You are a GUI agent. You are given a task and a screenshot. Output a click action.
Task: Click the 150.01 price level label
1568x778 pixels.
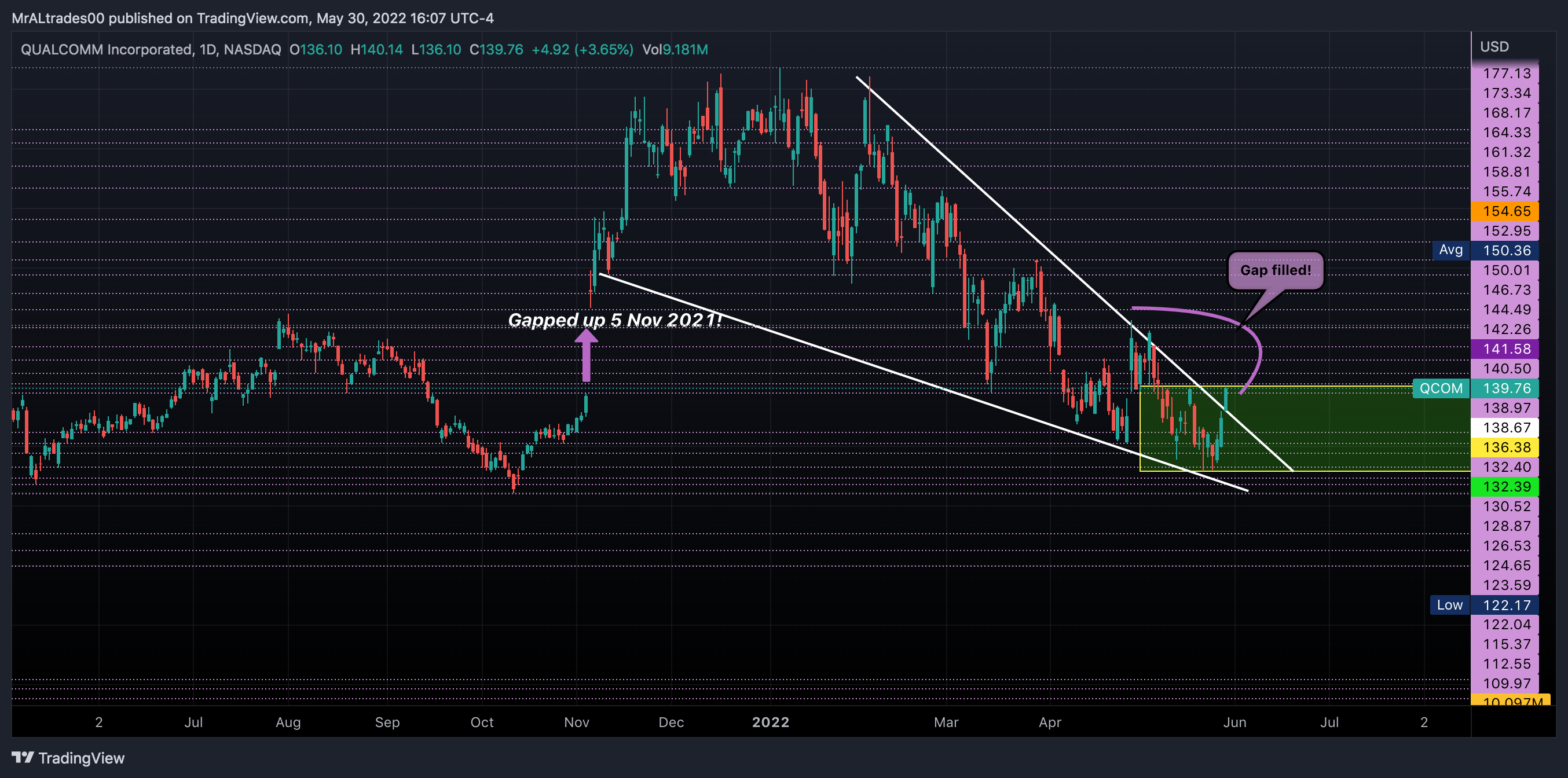[x=1505, y=270]
